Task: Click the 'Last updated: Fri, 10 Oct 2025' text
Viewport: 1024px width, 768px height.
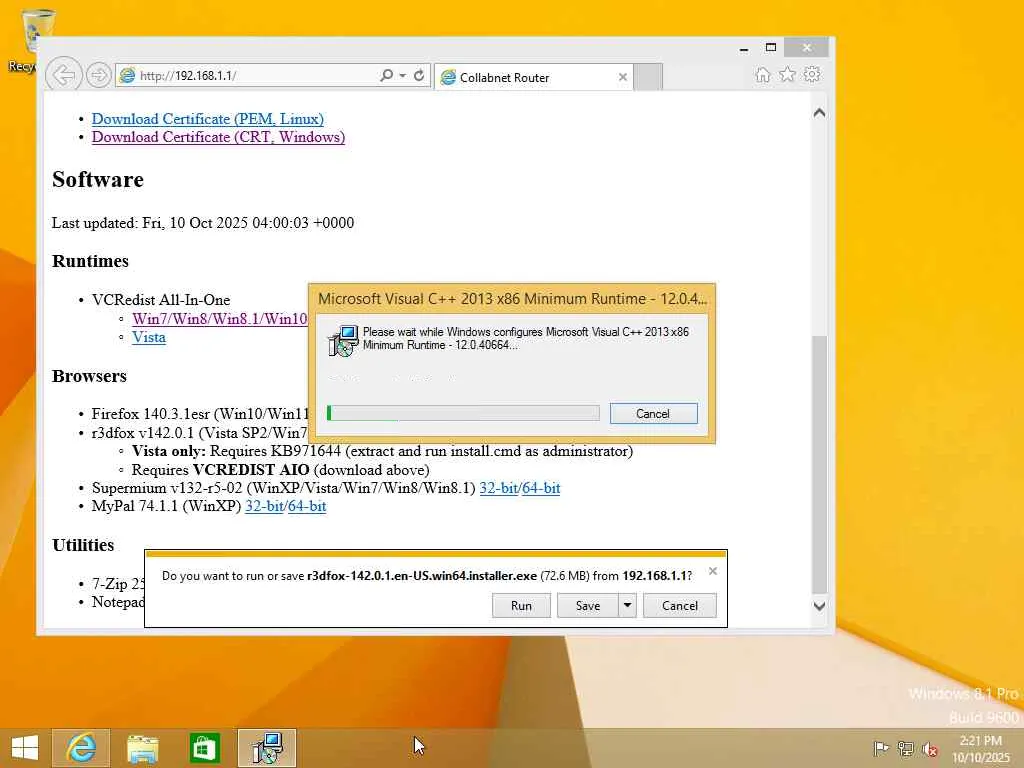Action: (203, 223)
